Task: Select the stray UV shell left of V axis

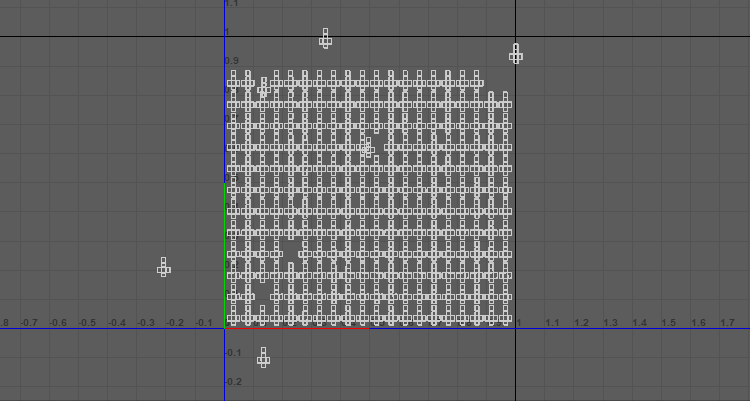Action: point(163,267)
